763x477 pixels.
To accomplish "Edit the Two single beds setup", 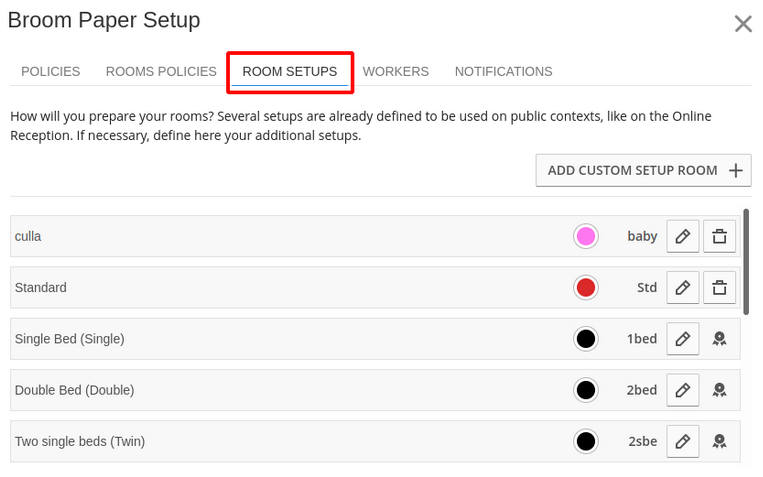I will (682, 441).
